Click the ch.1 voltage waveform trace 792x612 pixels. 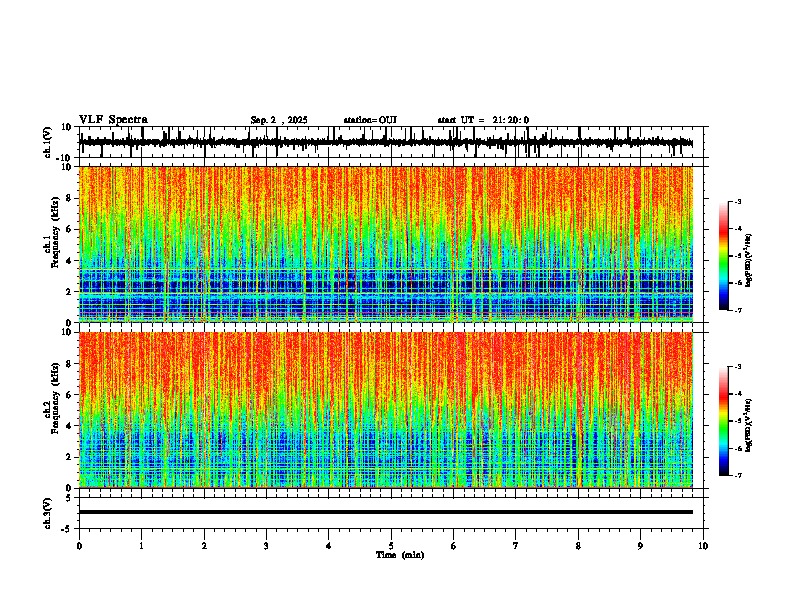pyautogui.click(x=386, y=143)
